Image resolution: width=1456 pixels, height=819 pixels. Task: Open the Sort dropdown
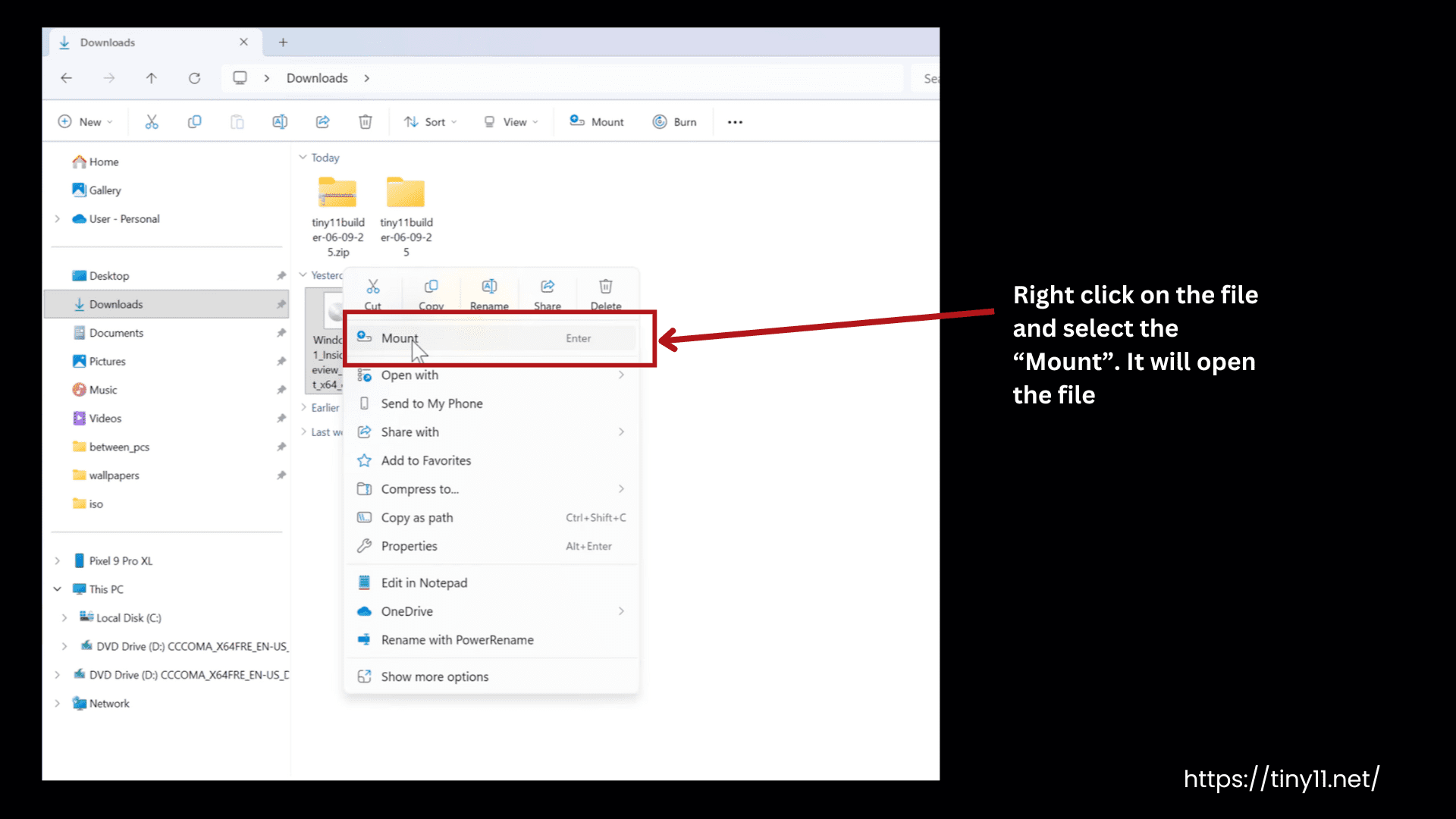pyautogui.click(x=430, y=121)
